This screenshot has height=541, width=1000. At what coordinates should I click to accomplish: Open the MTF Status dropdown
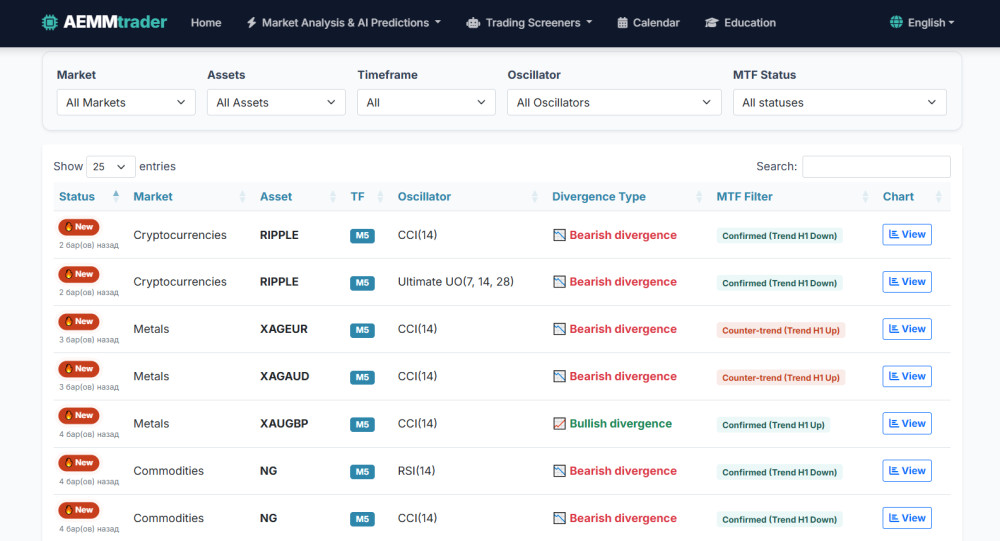pos(839,103)
